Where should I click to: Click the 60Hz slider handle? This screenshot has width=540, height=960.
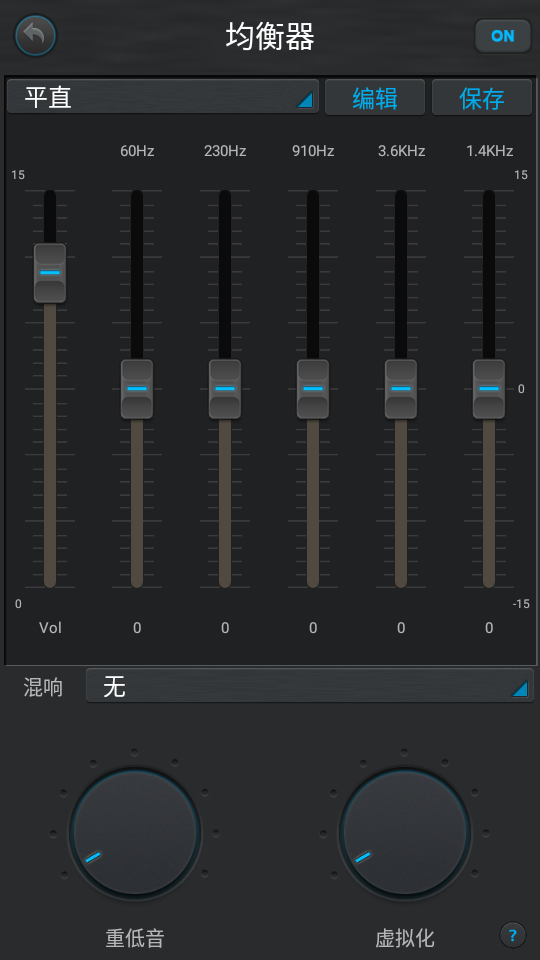[x=137, y=389]
